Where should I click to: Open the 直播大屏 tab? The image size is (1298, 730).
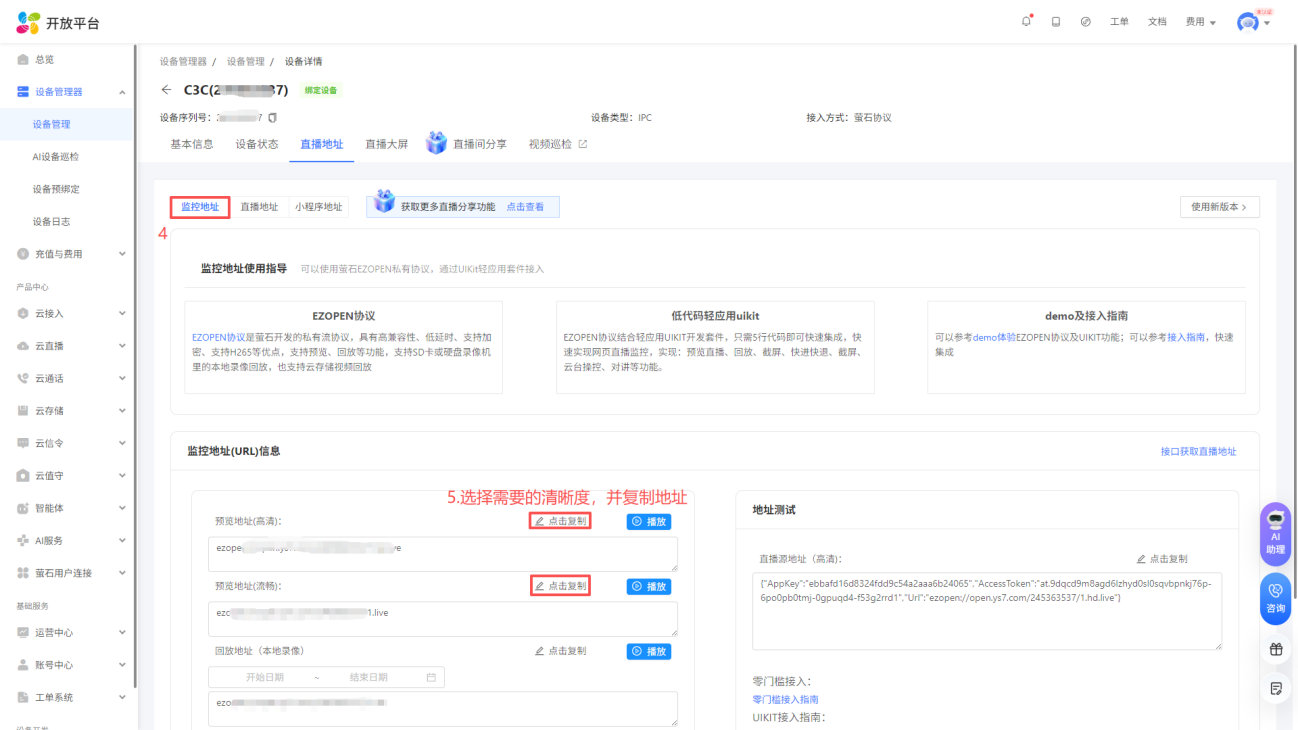[x=386, y=144]
